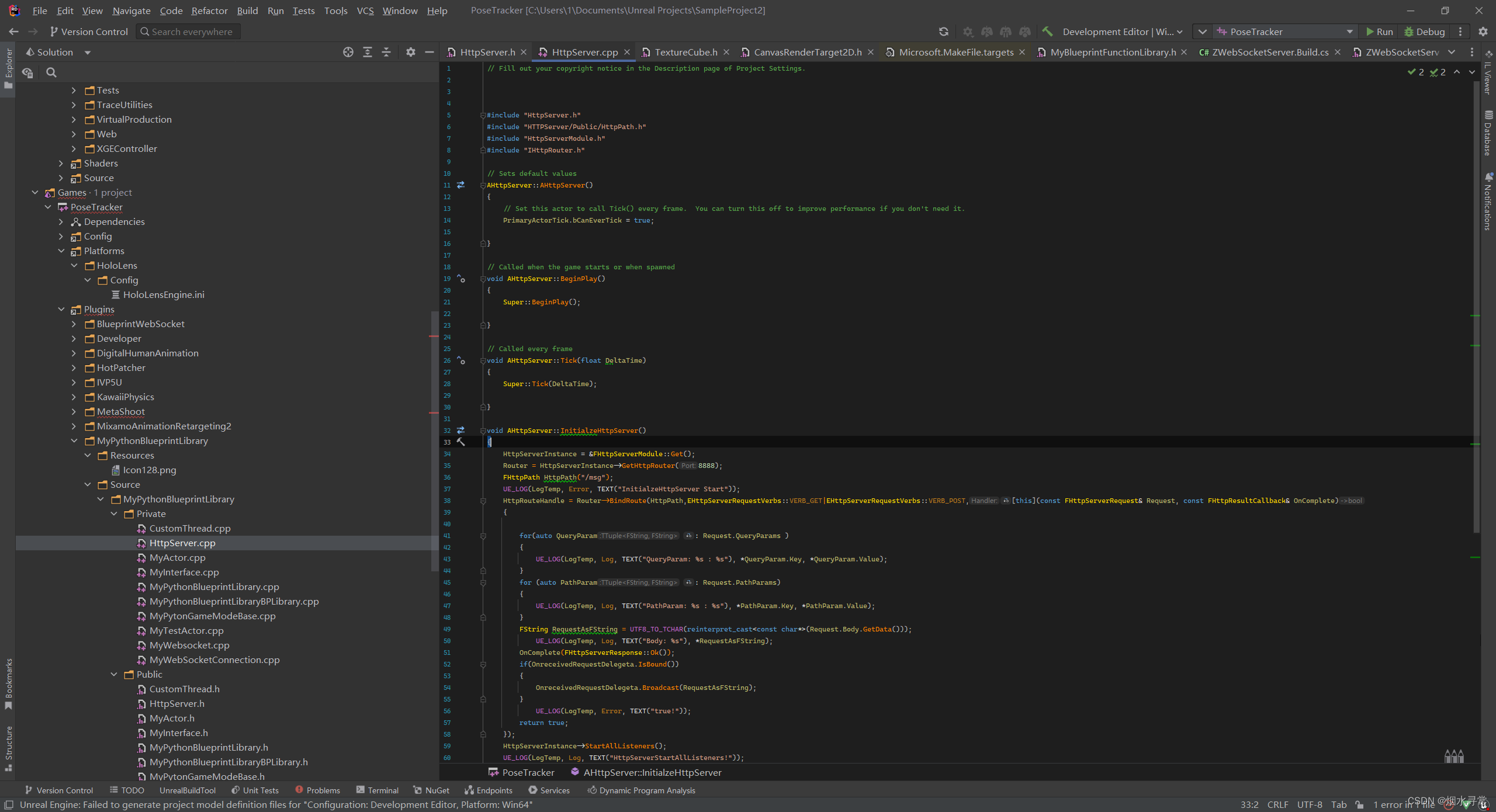Toggle Show All Files eye icon
The width and height of the screenshot is (1496, 812).
click(x=27, y=72)
